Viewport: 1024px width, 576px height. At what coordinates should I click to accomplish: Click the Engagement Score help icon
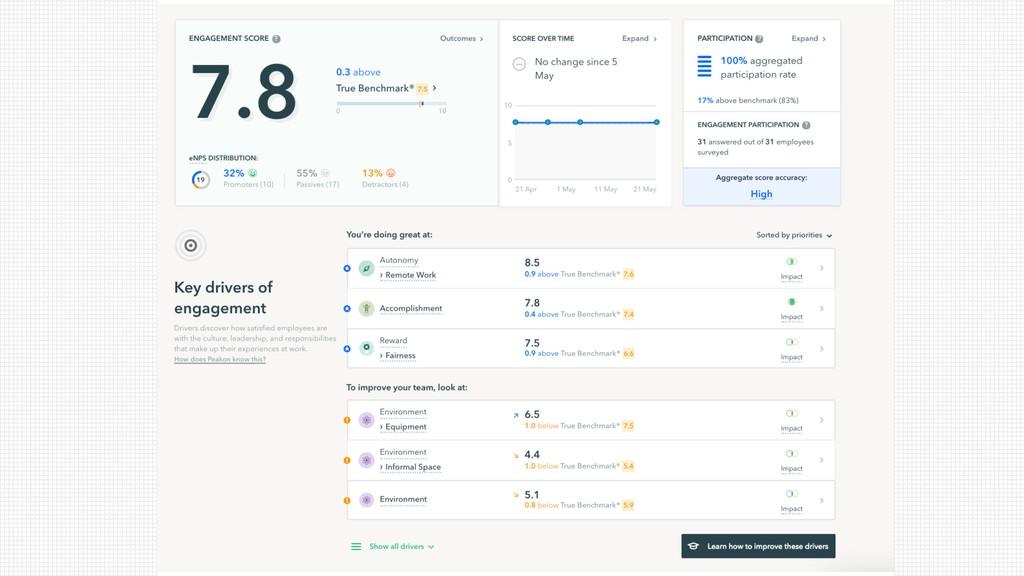[276, 39]
